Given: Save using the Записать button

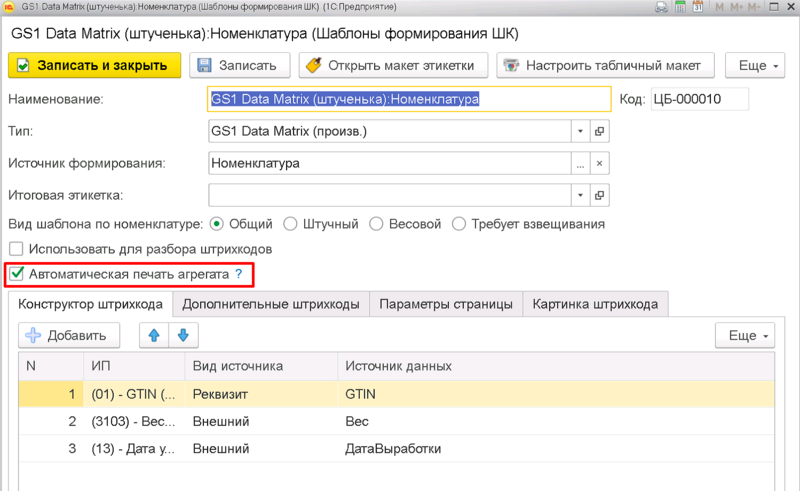Looking at the screenshot, I should [240, 65].
